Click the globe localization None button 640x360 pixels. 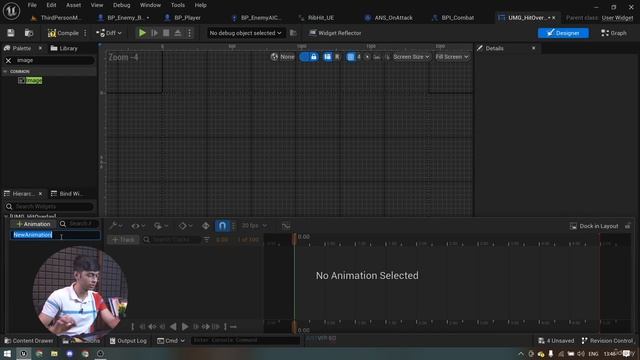tap(282, 57)
